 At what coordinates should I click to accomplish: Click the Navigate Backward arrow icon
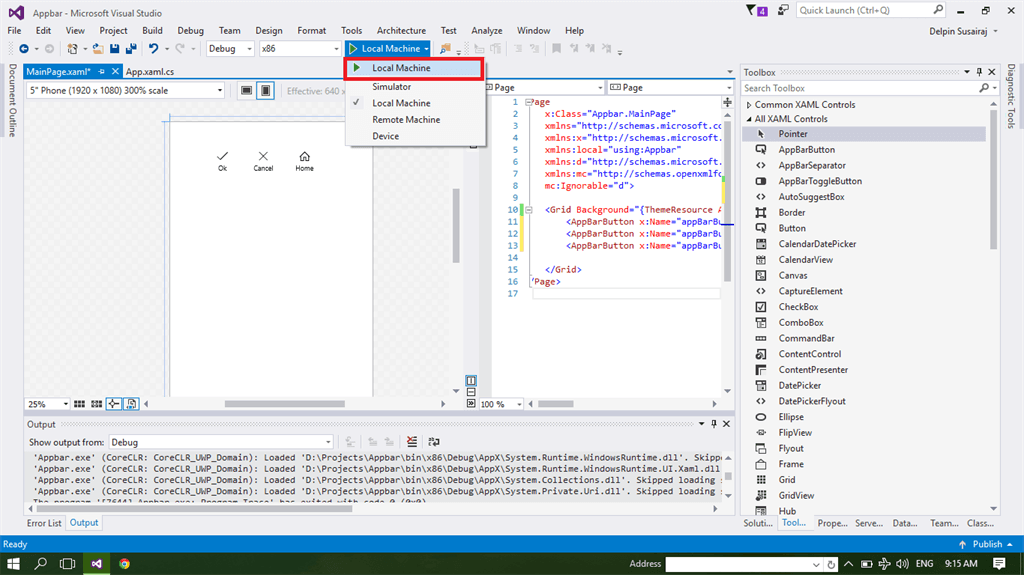click(23, 48)
